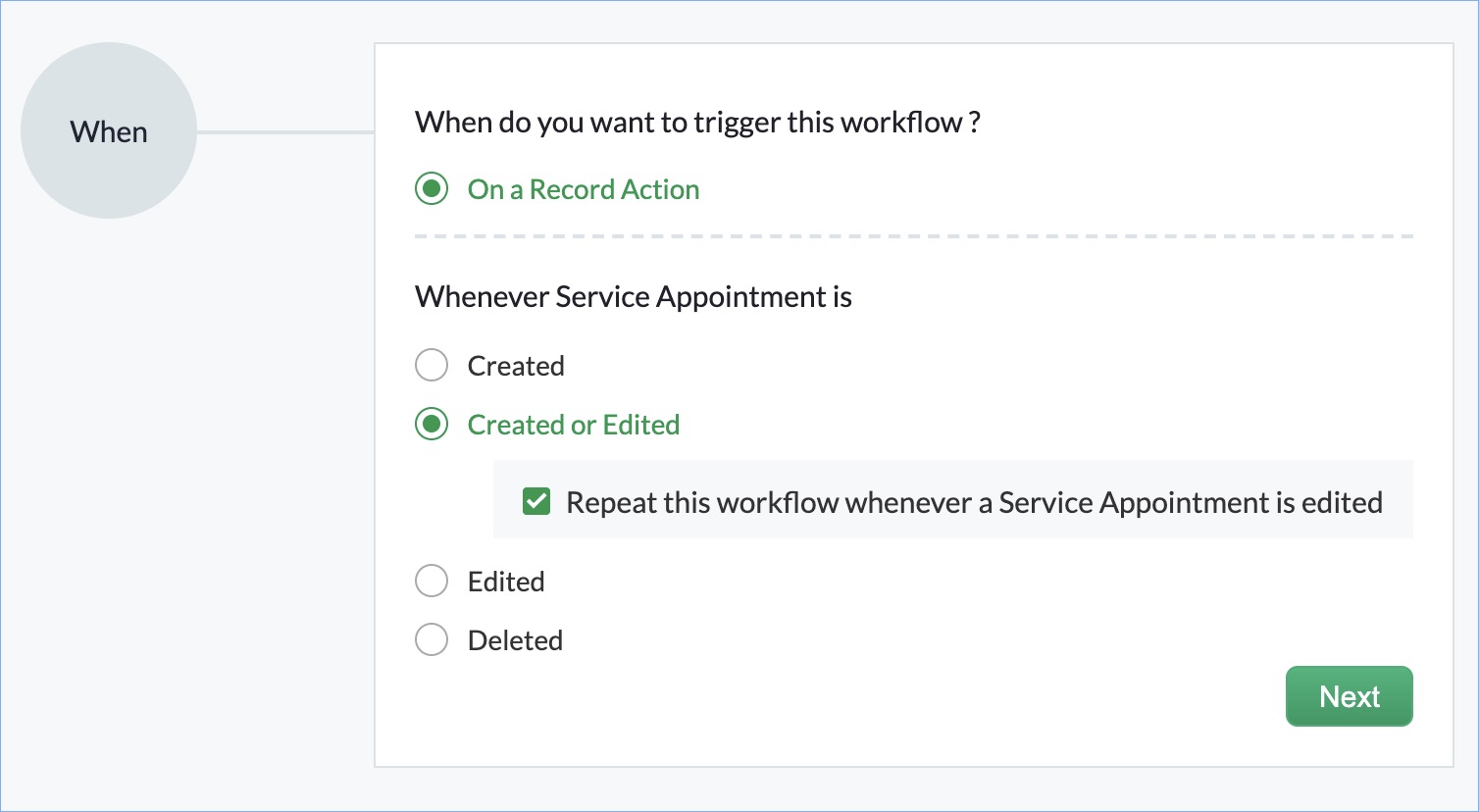The width and height of the screenshot is (1479, 812).
Task: Click the 'Created or Edited' label text
Action: [x=574, y=425]
